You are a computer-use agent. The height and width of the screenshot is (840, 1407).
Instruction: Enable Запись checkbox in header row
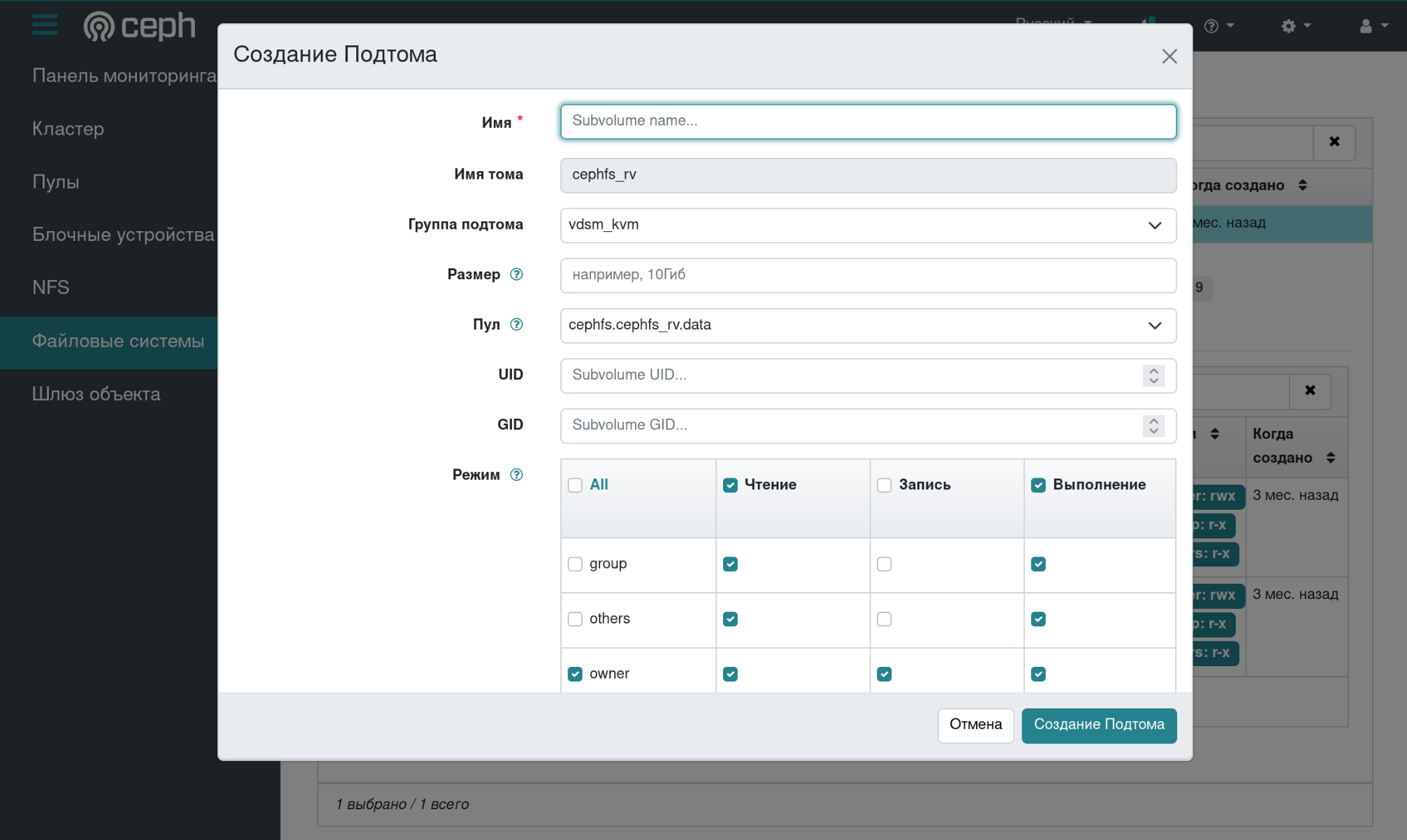(884, 485)
